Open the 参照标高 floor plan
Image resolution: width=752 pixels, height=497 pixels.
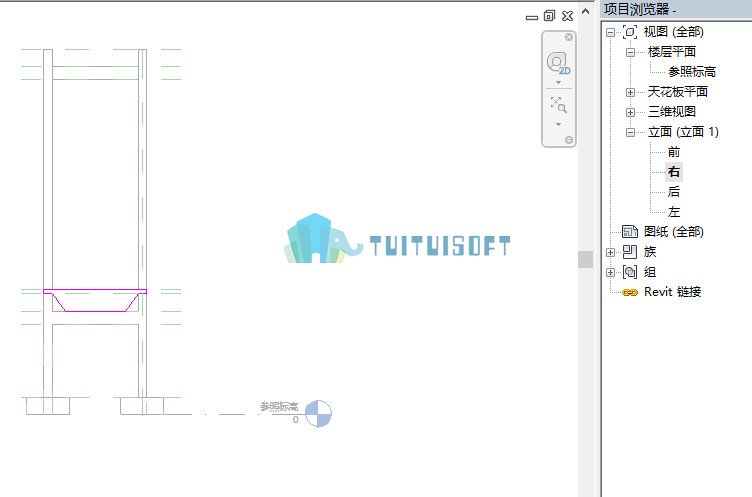(x=692, y=72)
